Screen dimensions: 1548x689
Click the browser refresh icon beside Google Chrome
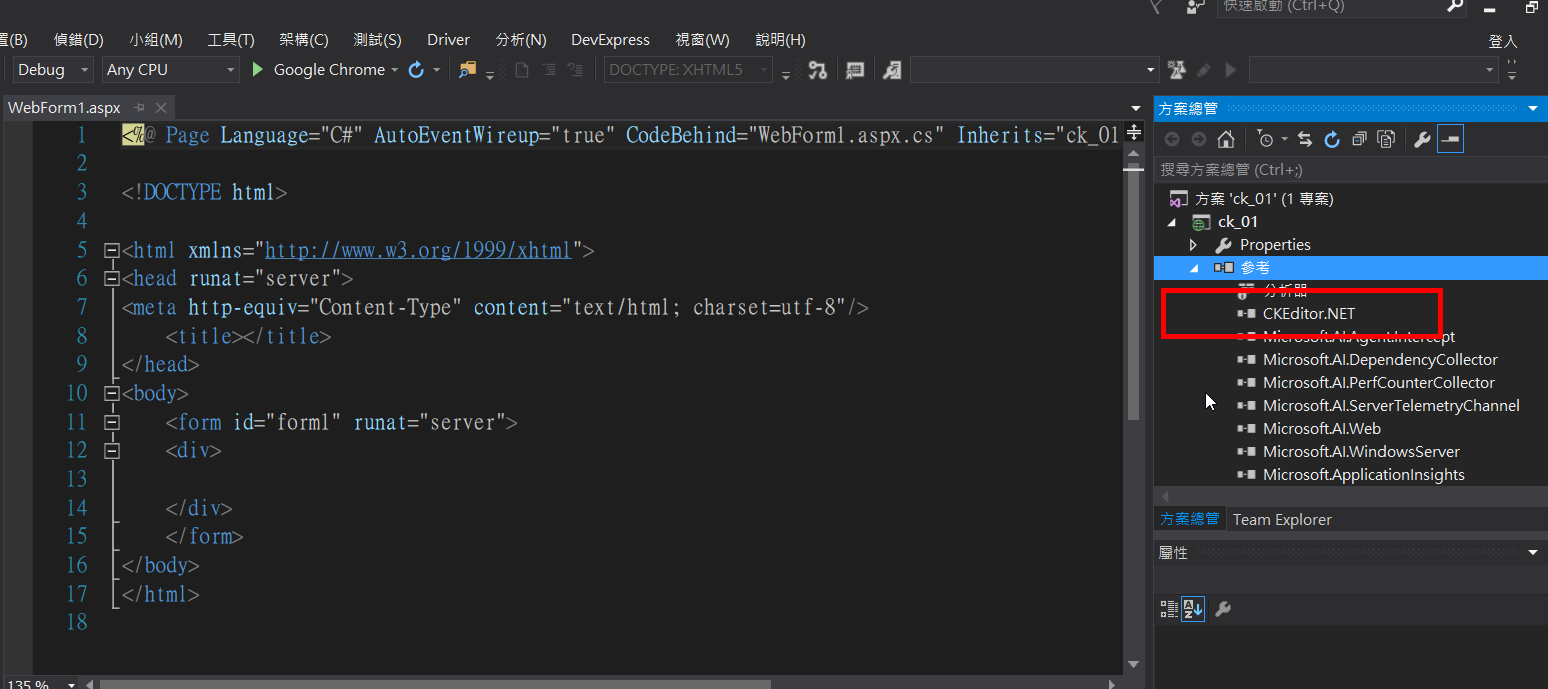(x=417, y=70)
